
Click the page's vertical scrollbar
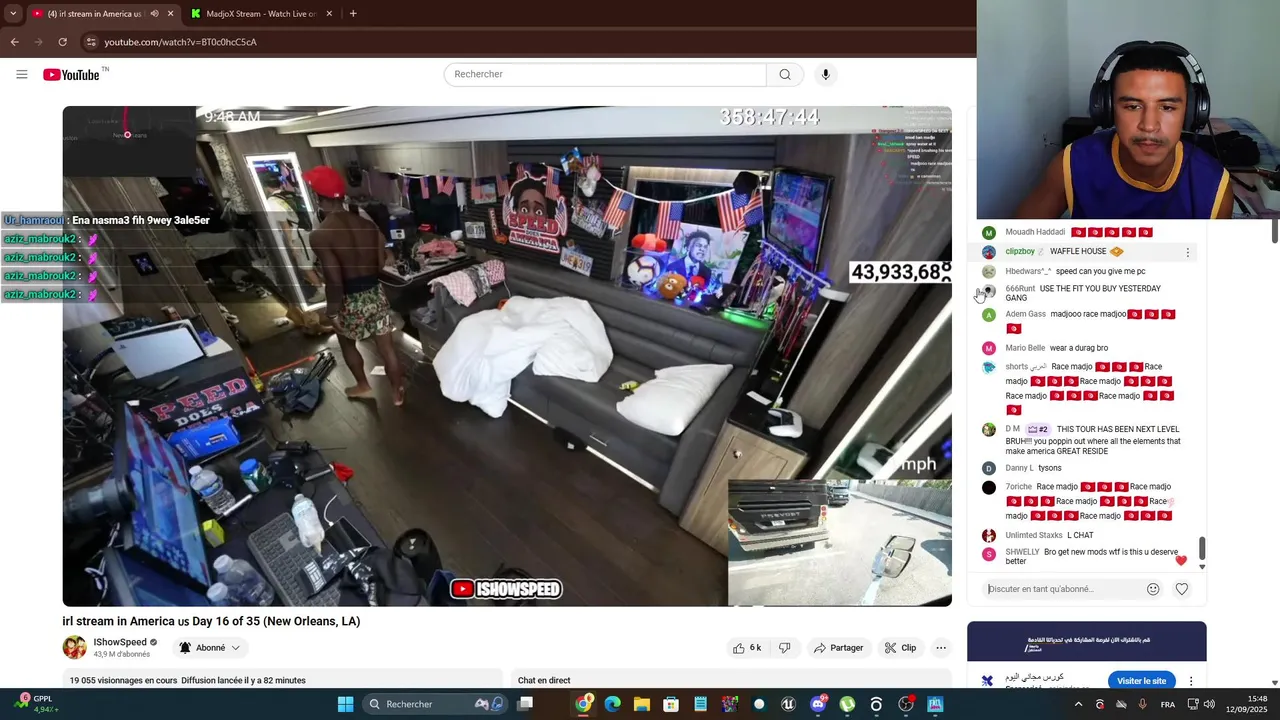pos(1274,232)
